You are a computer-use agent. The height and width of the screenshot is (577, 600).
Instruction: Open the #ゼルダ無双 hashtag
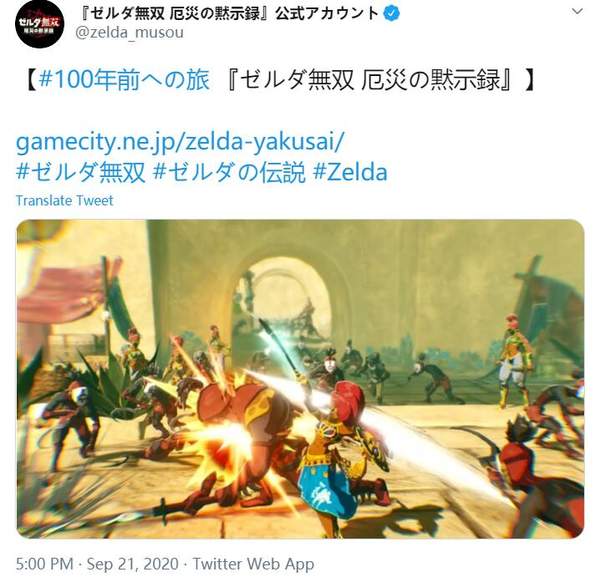tap(81, 172)
